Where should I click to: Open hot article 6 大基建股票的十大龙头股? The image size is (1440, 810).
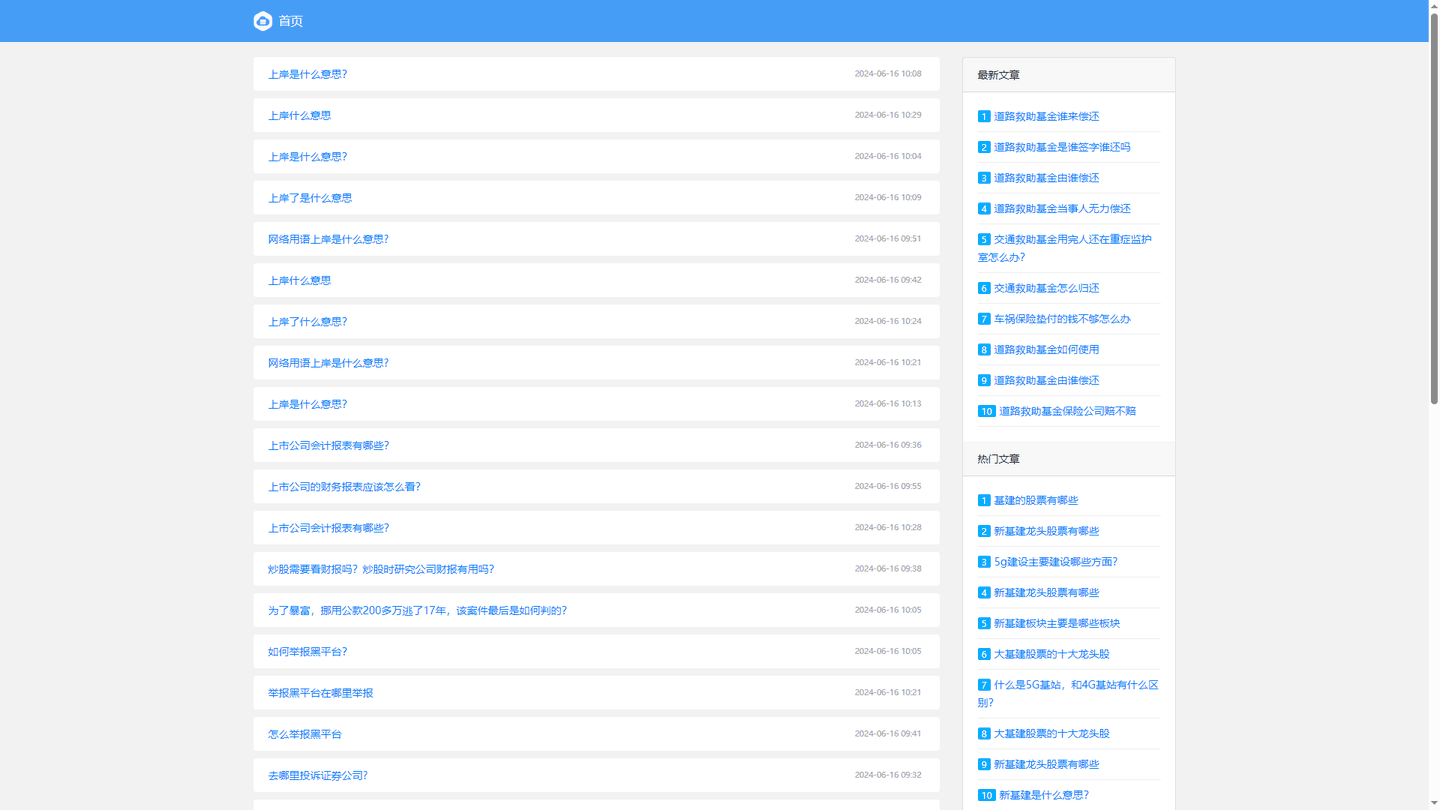[x=1051, y=654]
